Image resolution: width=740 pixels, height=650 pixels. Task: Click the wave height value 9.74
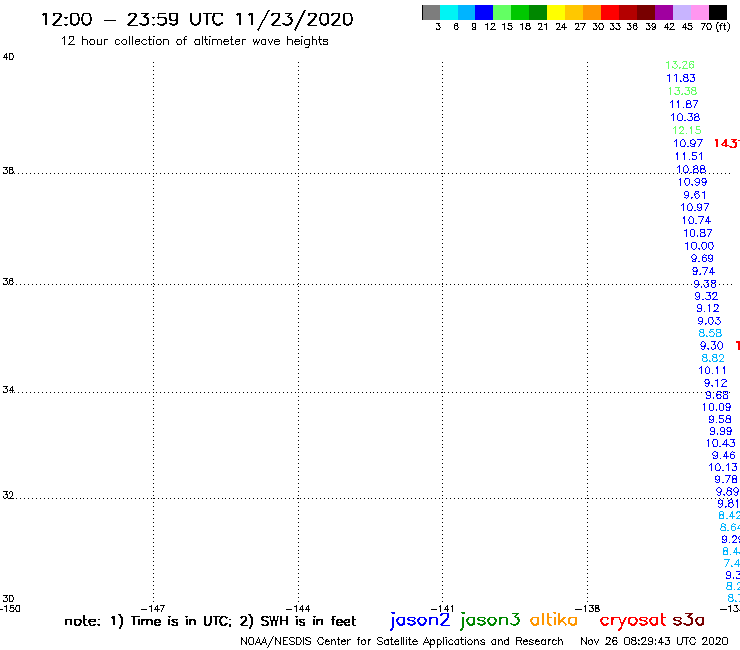click(703, 271)
